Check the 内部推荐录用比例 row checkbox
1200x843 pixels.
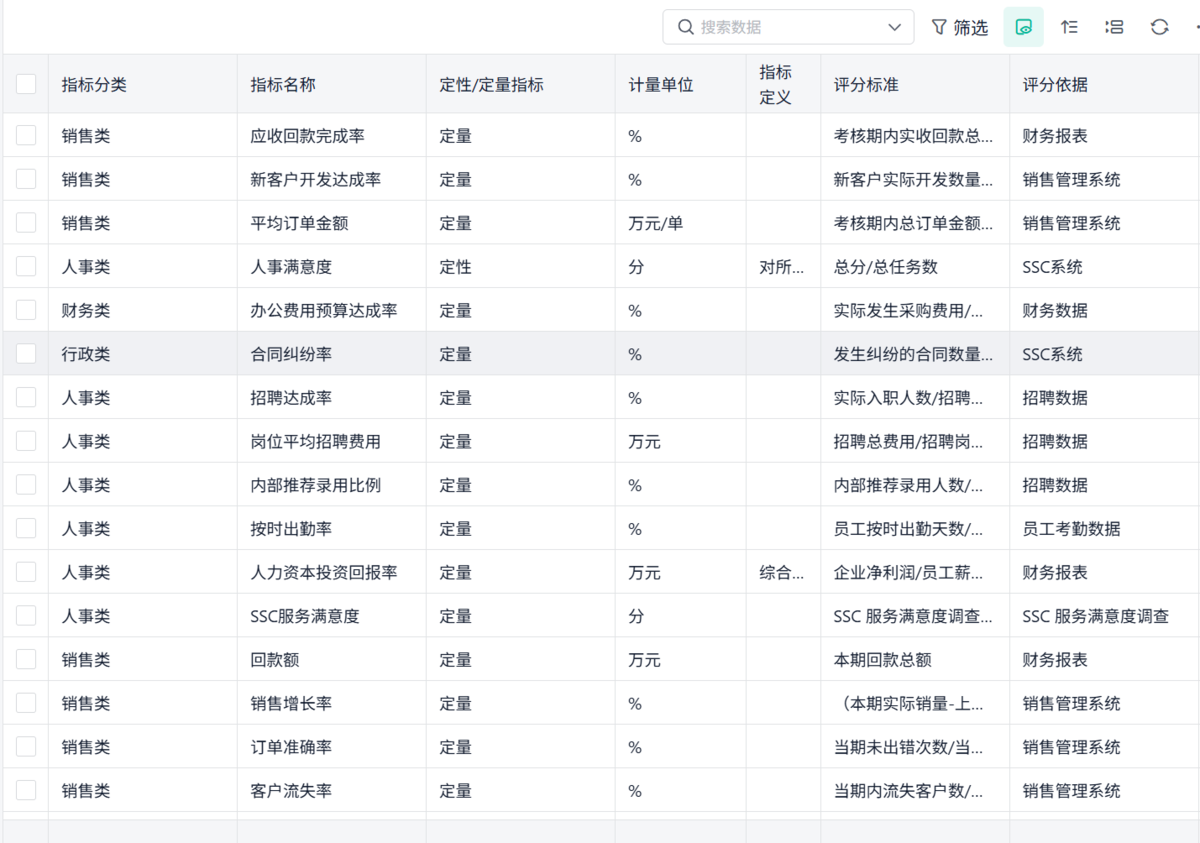26,484
